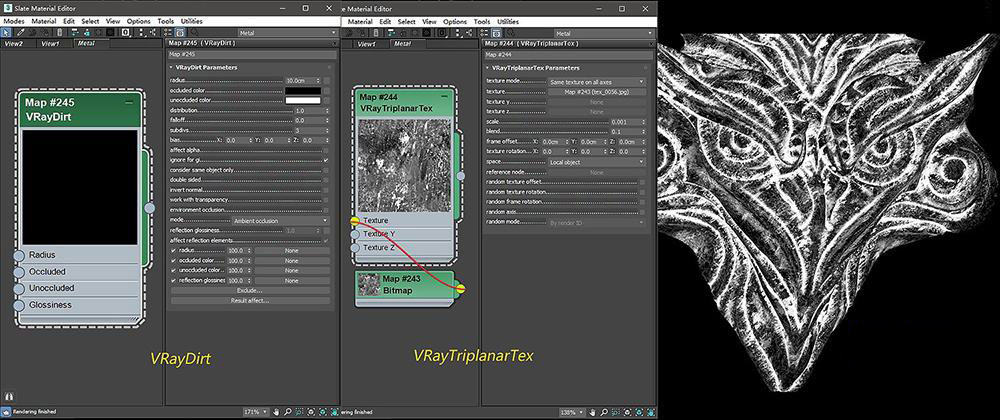
Task: Toggle Parameter Editor icon in right editor toolbar
Action: [496, 32]
